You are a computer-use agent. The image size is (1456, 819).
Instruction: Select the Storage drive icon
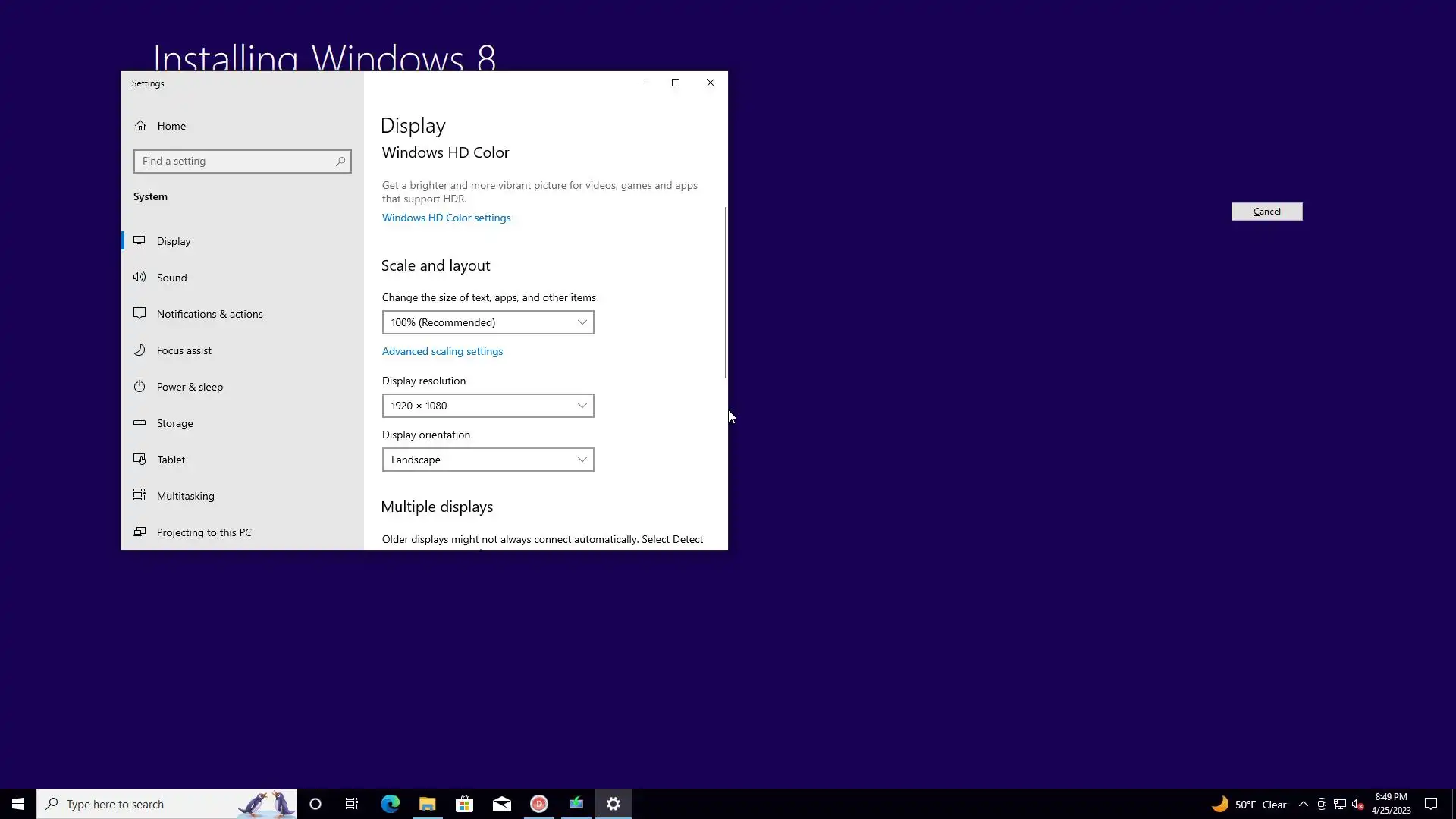point(140,422)
